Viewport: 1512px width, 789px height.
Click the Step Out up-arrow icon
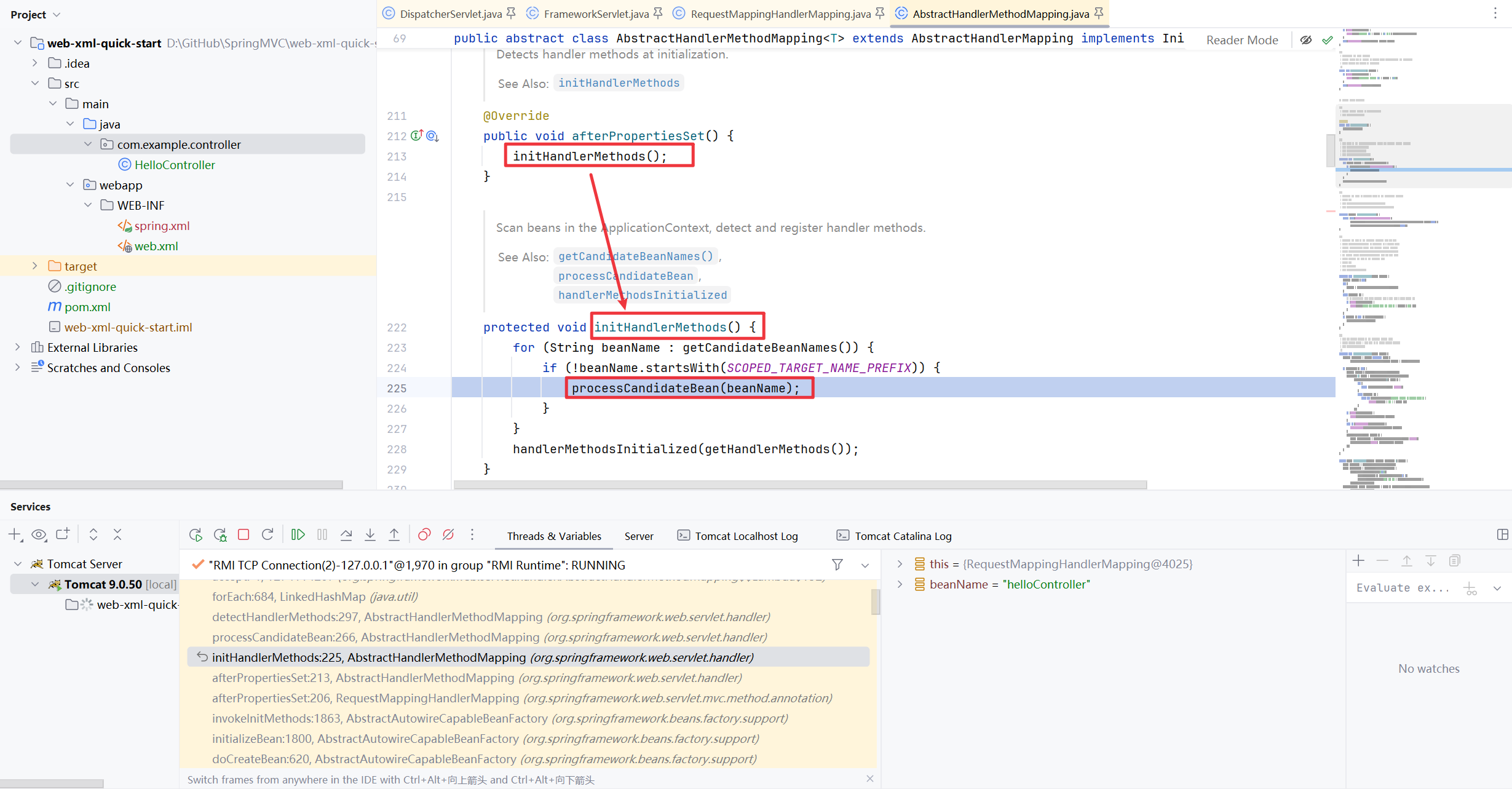(394, 535)
